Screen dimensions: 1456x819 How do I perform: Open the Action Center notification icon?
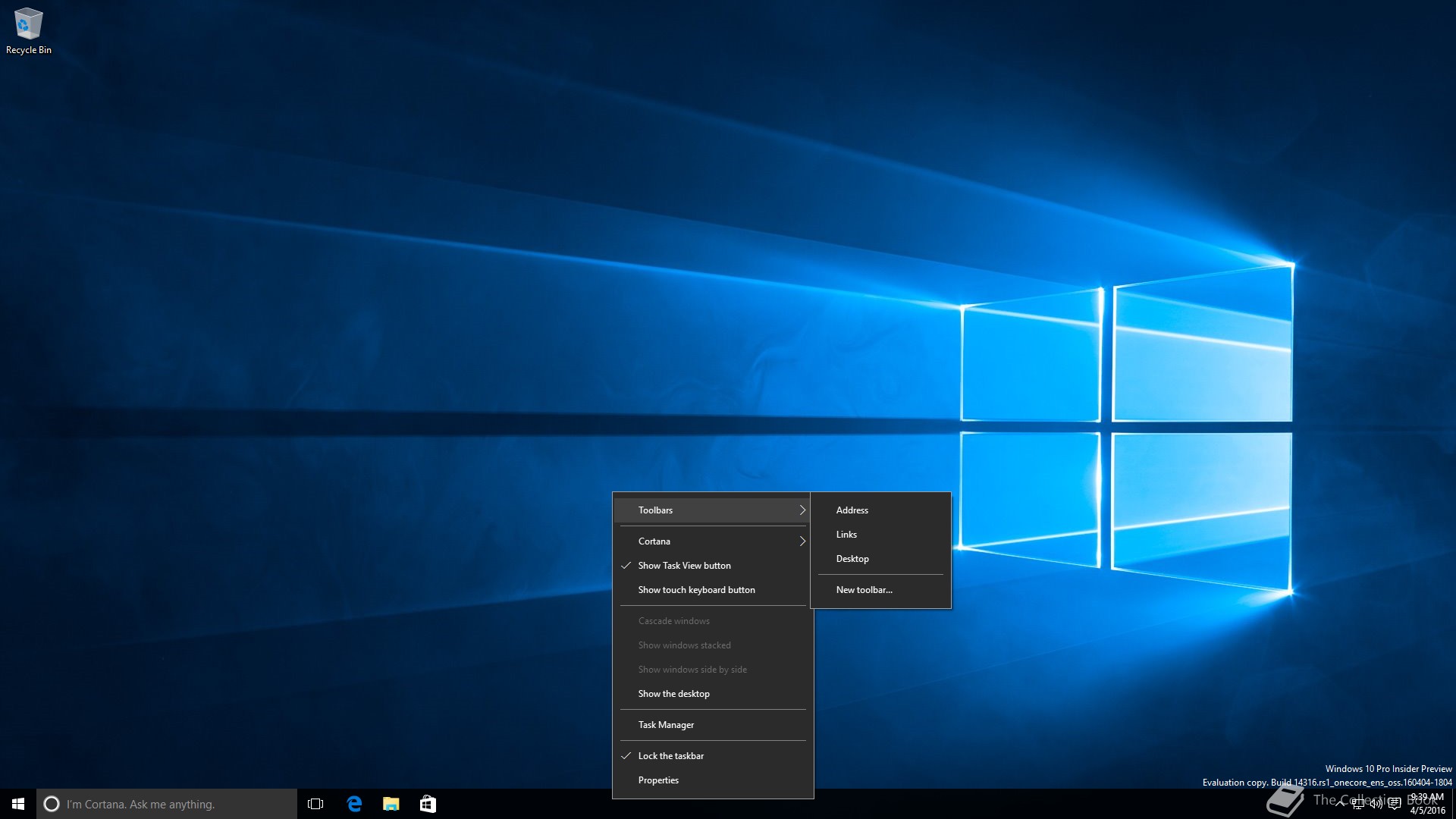tap(1395, 804)
